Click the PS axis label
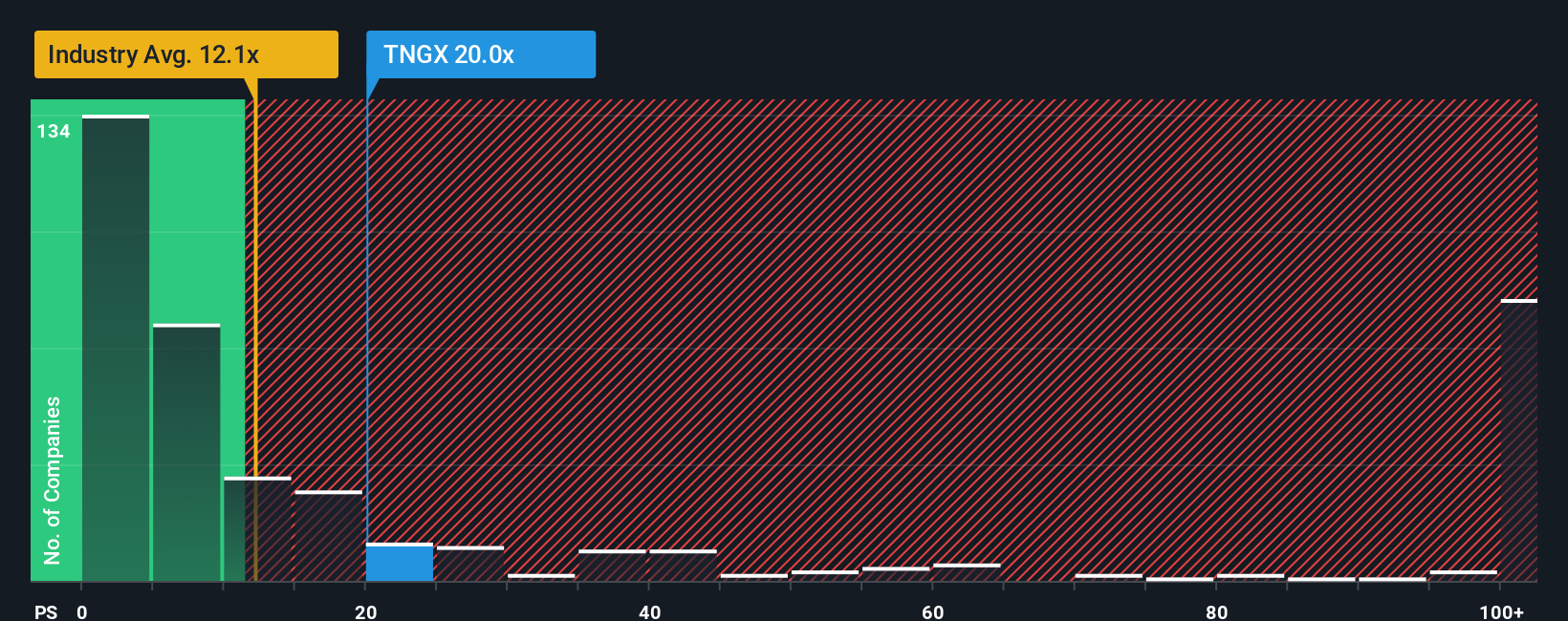 coord(46,612)
